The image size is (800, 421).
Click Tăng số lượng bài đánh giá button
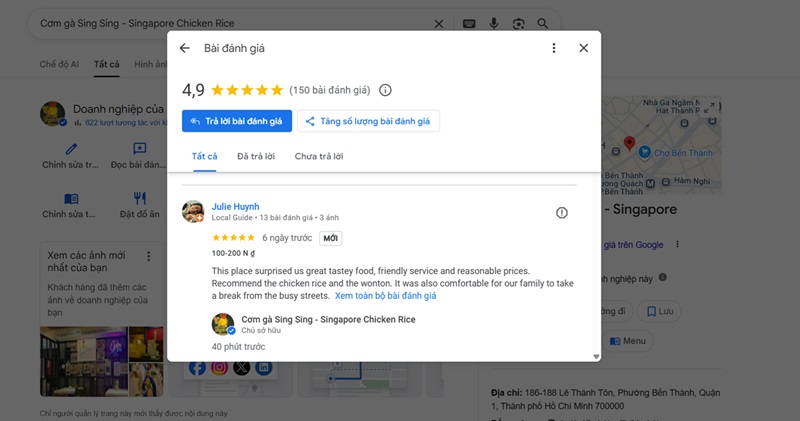[x=368, y=121]
